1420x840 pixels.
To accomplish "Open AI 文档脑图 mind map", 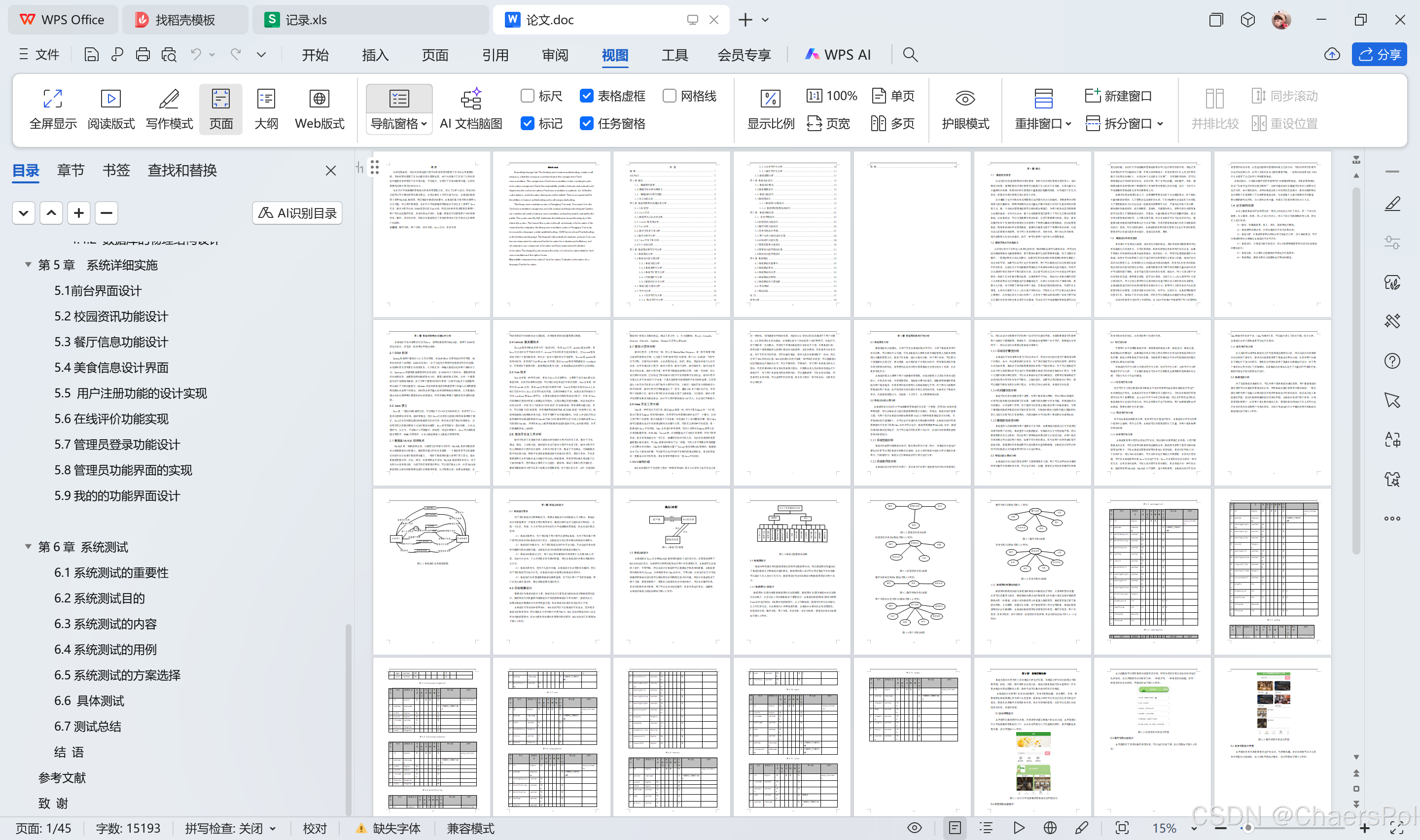I will (x=471, y=108).
